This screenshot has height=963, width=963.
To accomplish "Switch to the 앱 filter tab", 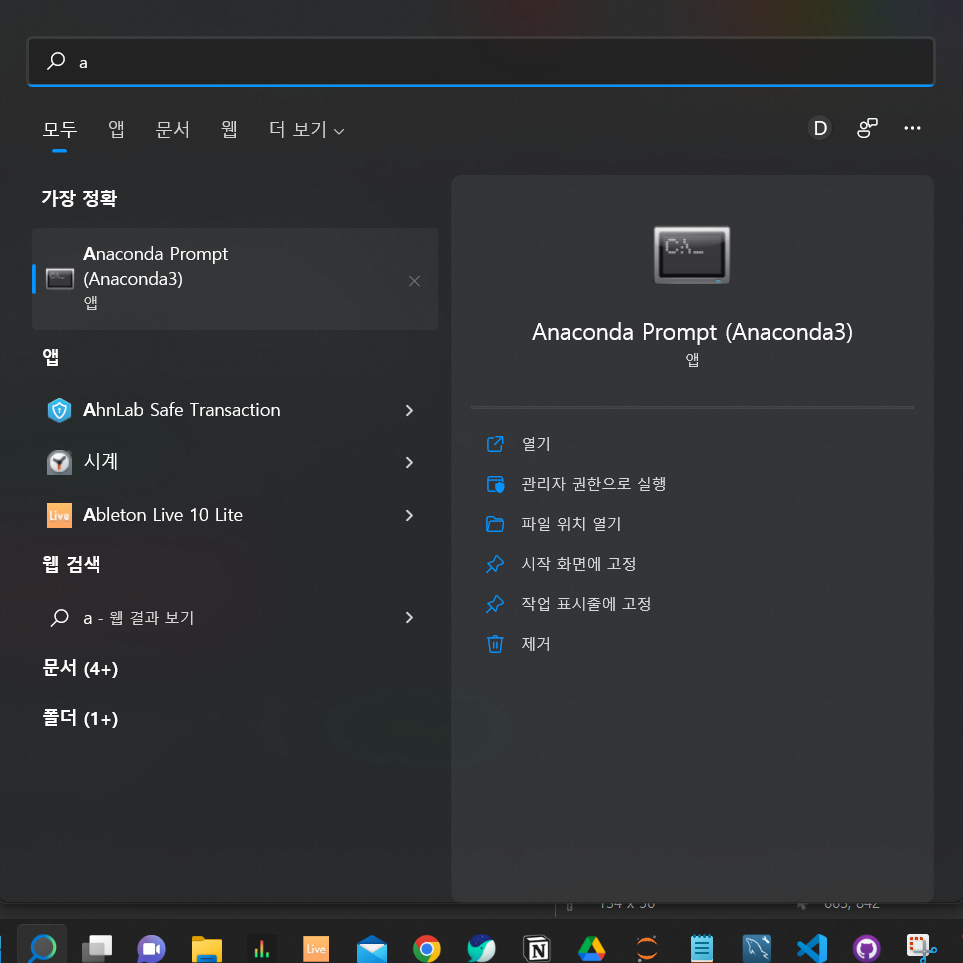I will [x=116, y=130].
